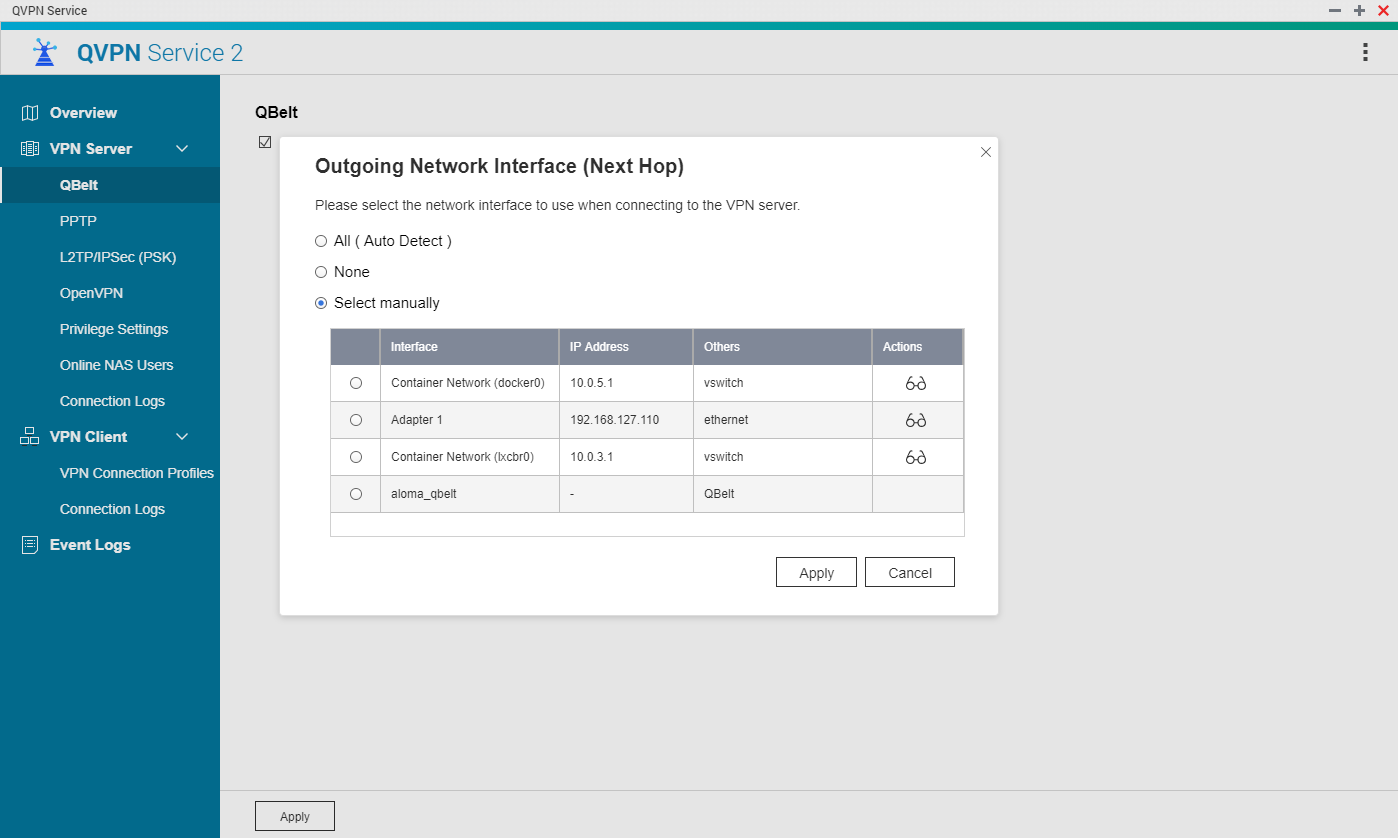The width and height of the screenshot is (1398, 838).
Task: Click the QVPN Service logo icon
Action: pos(45,53)
